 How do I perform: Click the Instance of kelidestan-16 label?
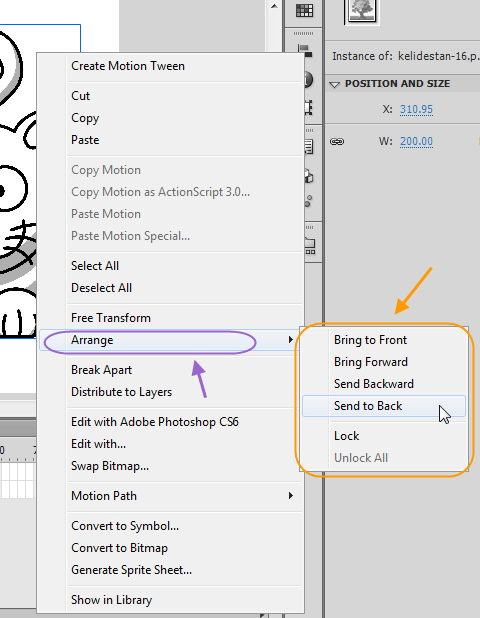(406, 56)
